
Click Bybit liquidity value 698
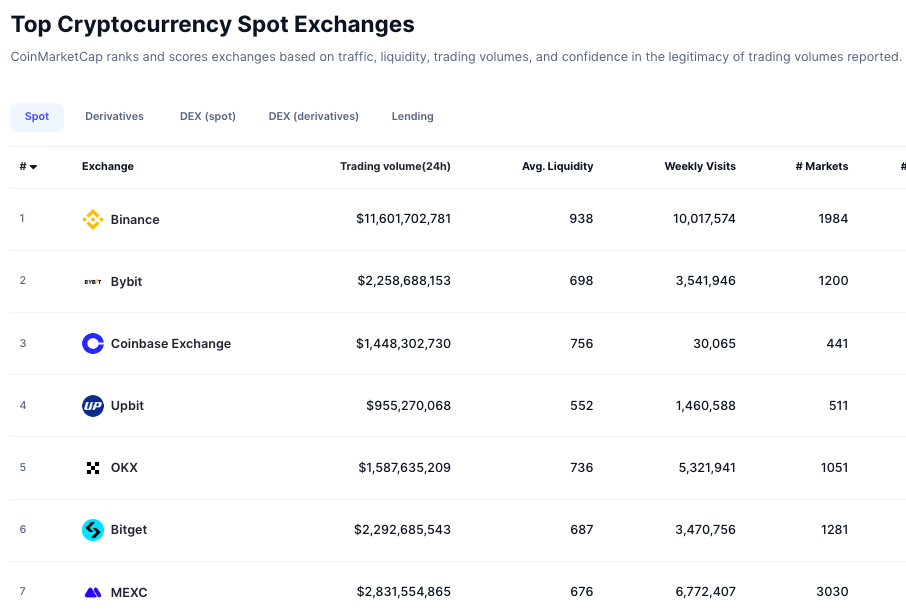click(581, 281)
